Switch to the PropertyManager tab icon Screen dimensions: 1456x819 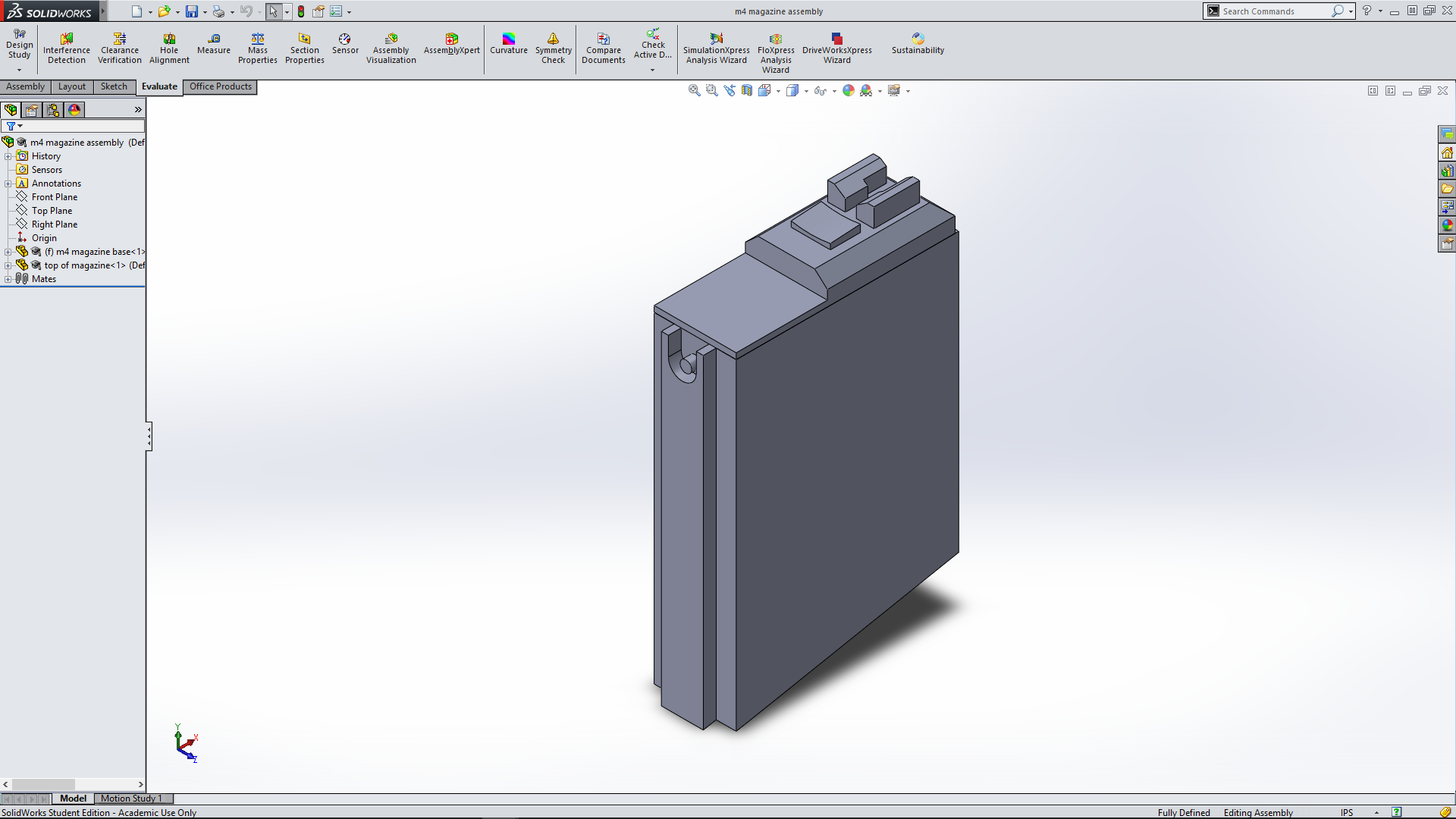(32, 110)
